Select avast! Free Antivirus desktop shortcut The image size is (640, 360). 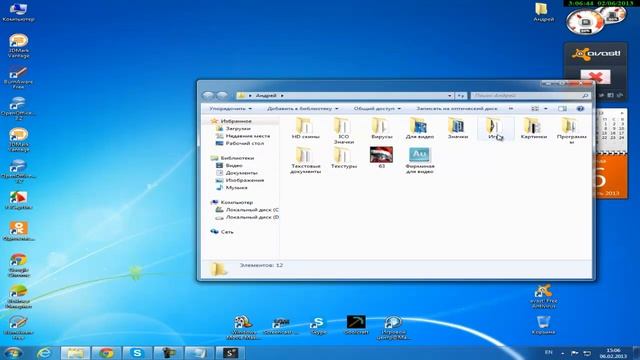(543, 296)
